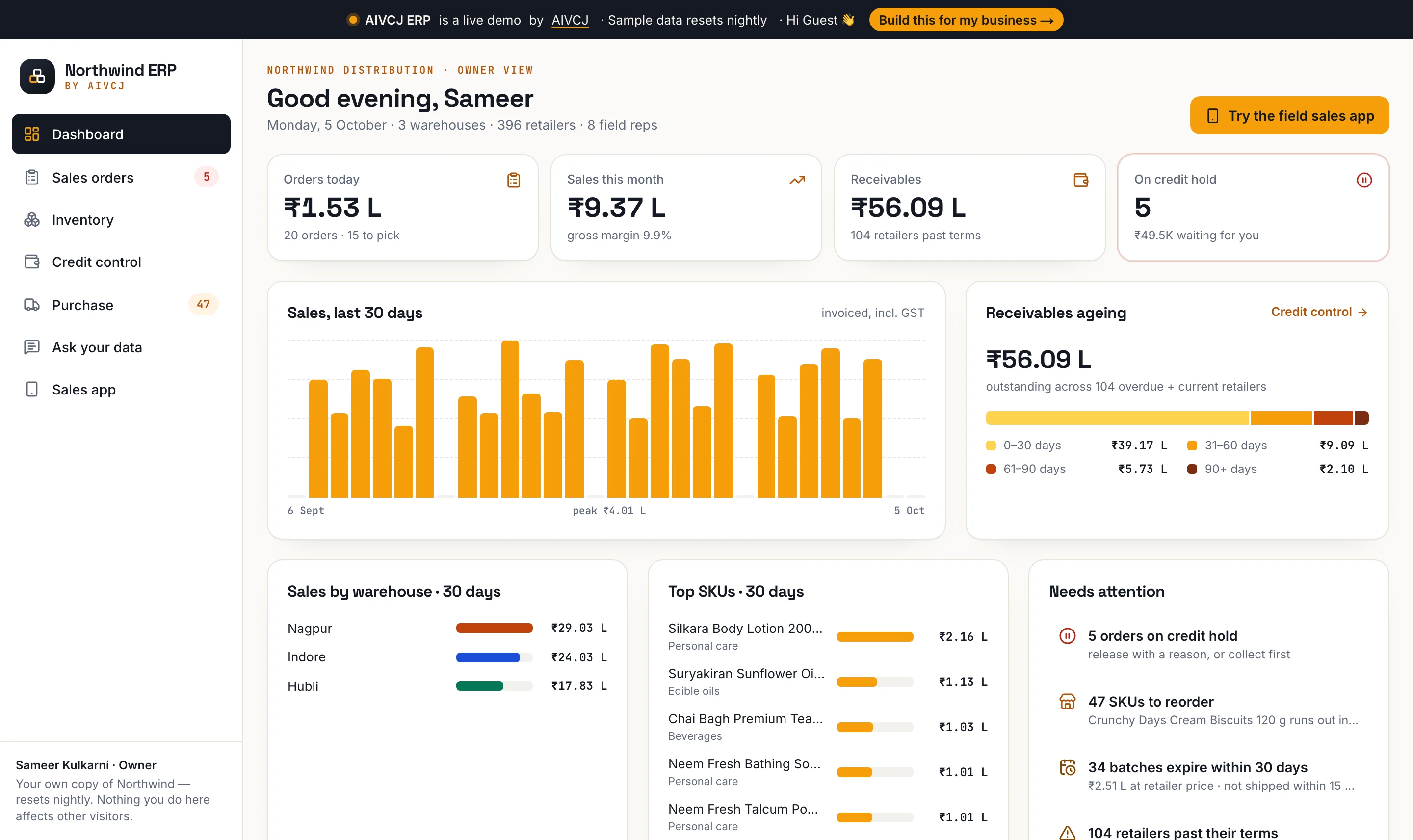Open 47 SKUs to reorder alert
This screenshot has height=840, width=1413.
pos(1208,710)
